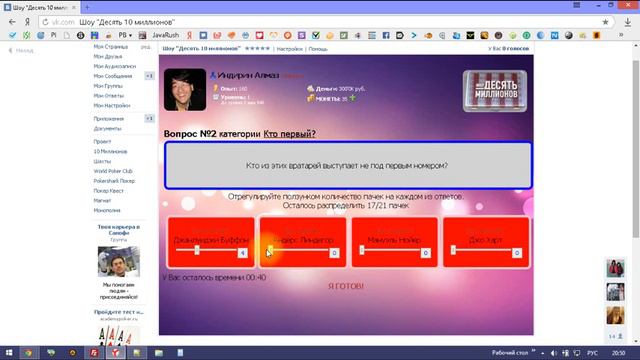Click the Твоя карьера ad title
The height and width of the screenshot is (360, 640).
point(119,230)
